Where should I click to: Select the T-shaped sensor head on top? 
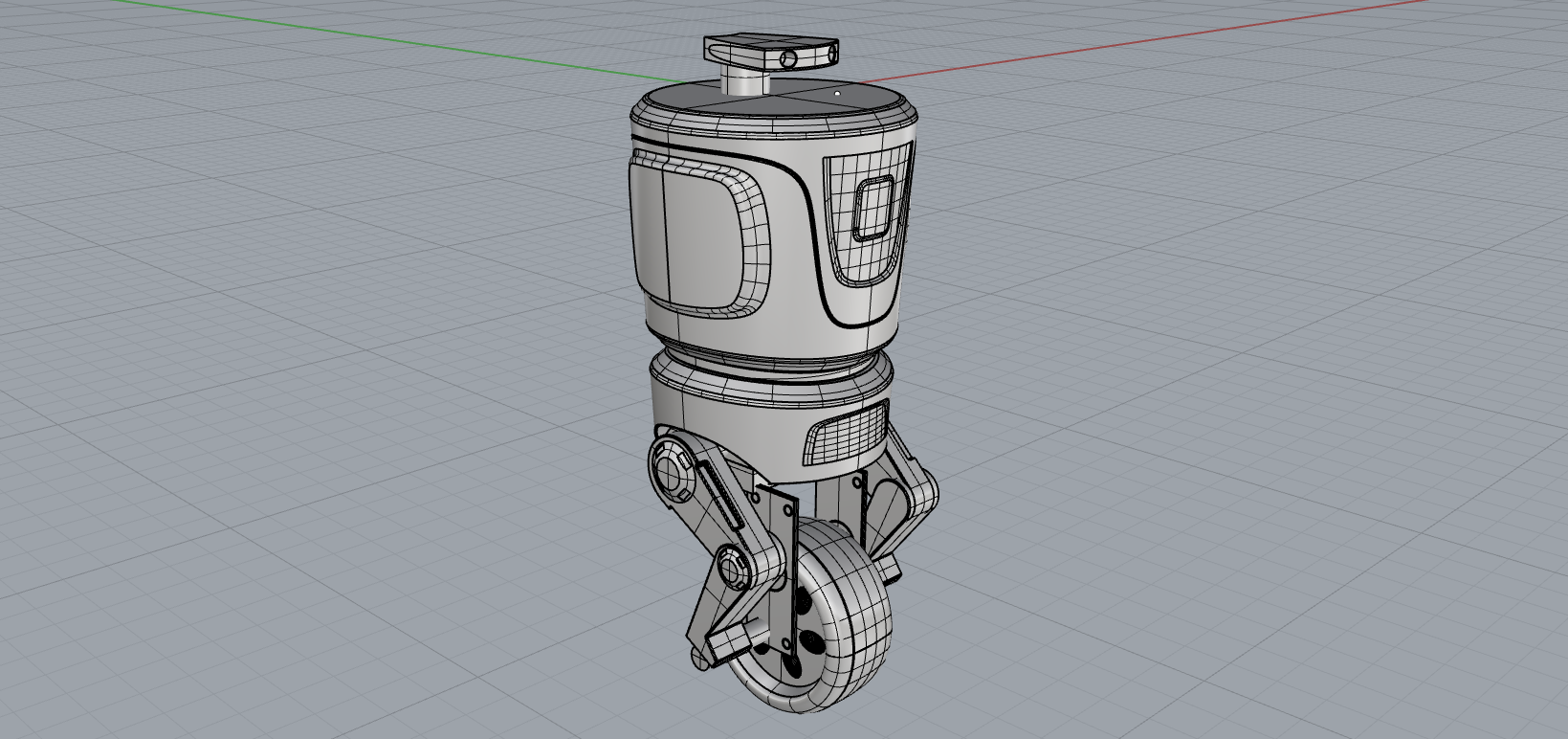click(771, 63)
